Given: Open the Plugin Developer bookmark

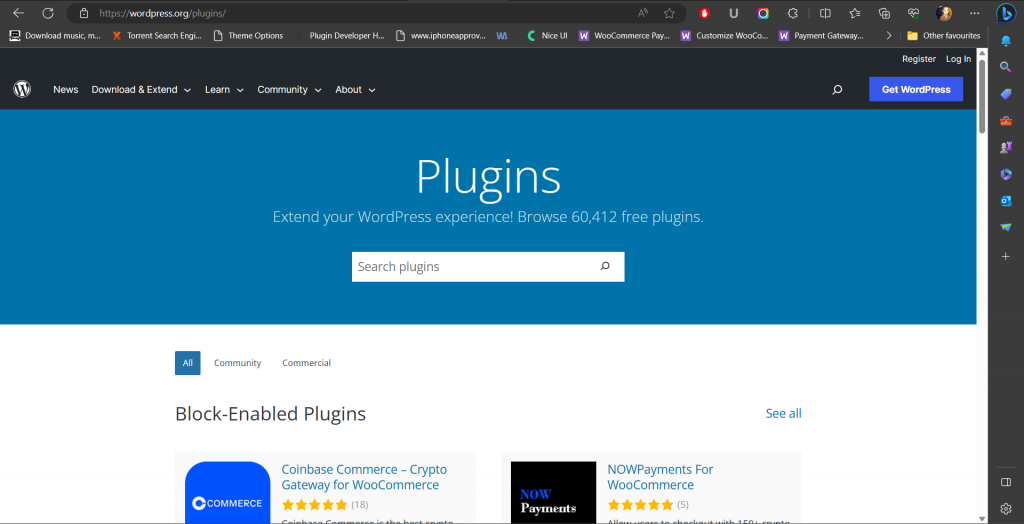Looking at the screenshot, I should 340,36.
